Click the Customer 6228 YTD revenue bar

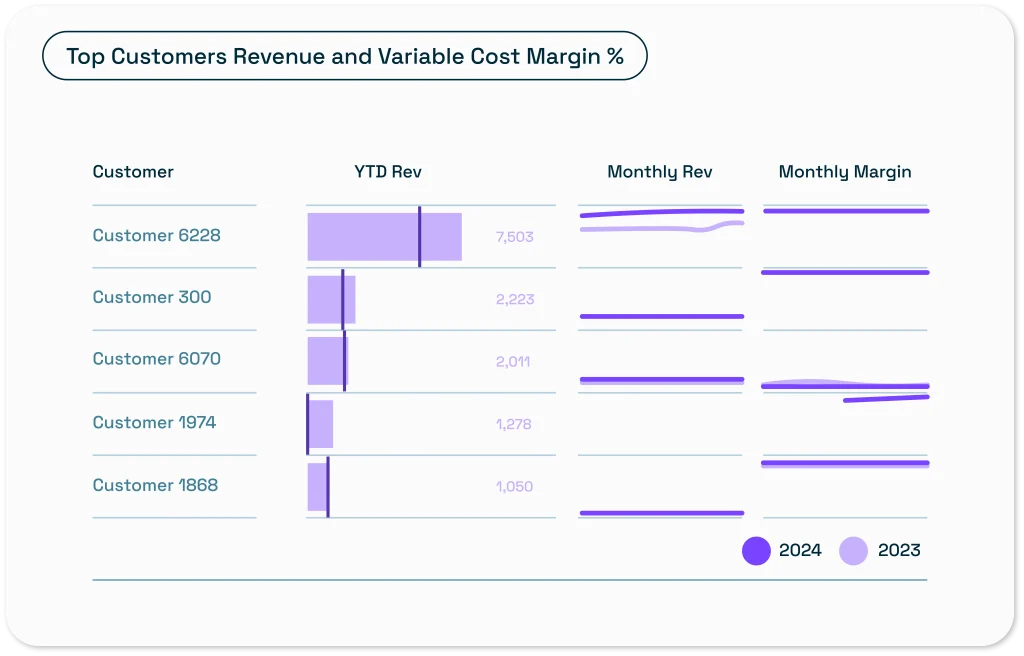(x=384, y=237)
